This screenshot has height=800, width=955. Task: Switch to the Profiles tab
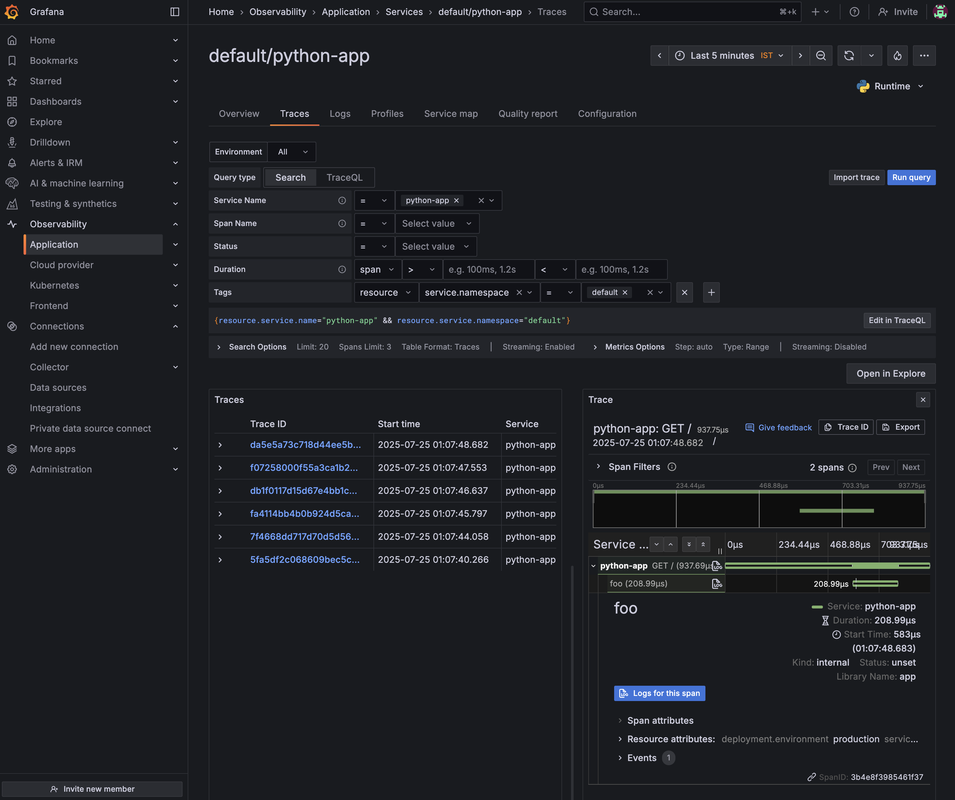(387, 114)
